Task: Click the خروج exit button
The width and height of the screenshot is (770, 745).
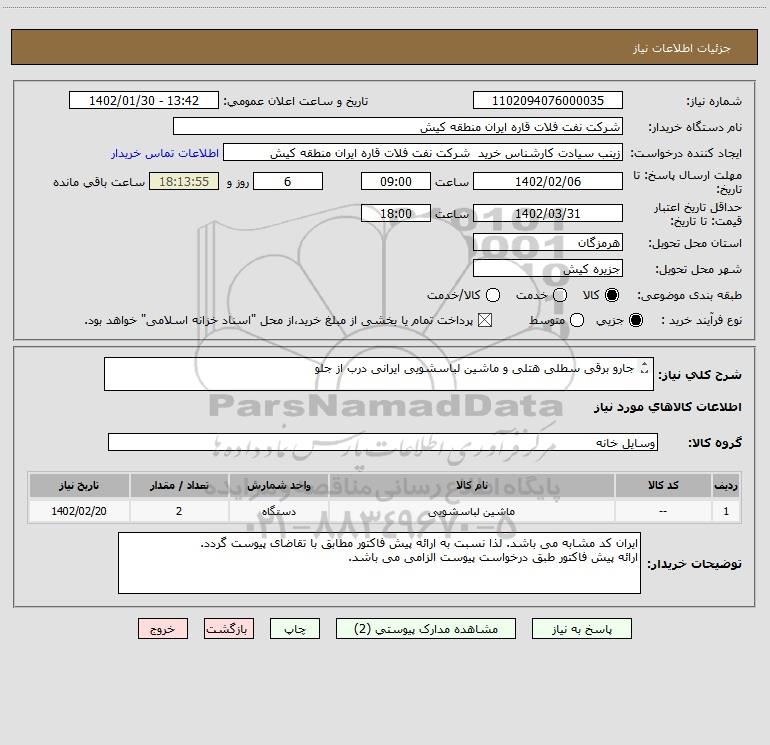Action: [163, 629]
